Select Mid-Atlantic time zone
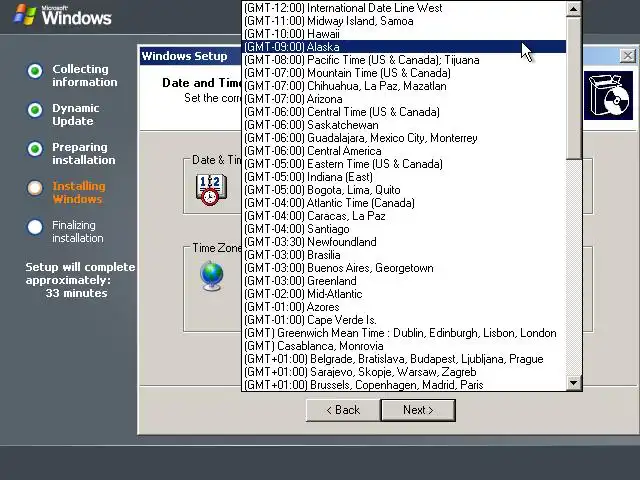 click(x=404, y=294)
